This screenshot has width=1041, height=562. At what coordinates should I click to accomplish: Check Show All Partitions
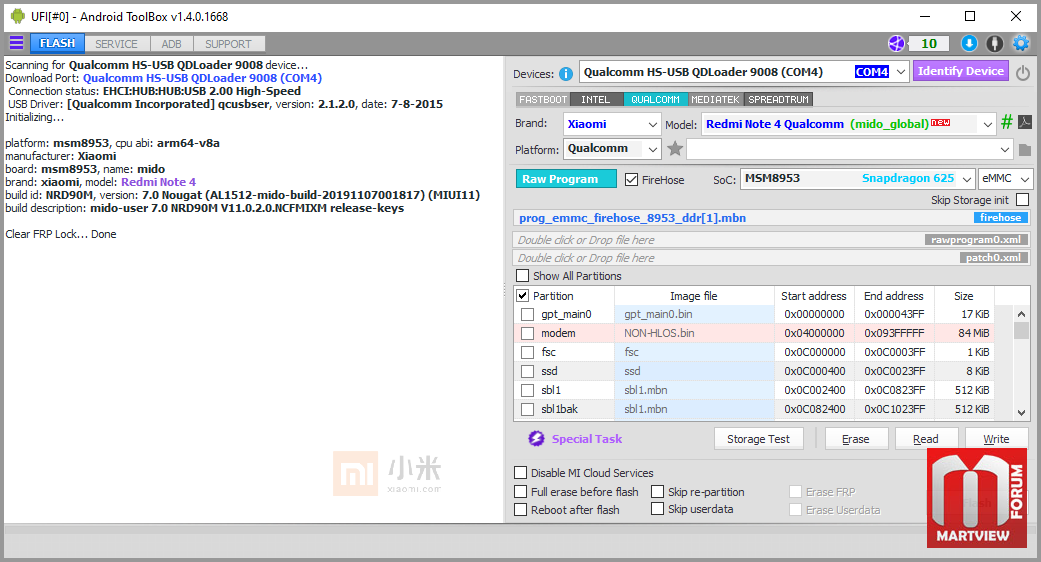(x=522, y=275)
